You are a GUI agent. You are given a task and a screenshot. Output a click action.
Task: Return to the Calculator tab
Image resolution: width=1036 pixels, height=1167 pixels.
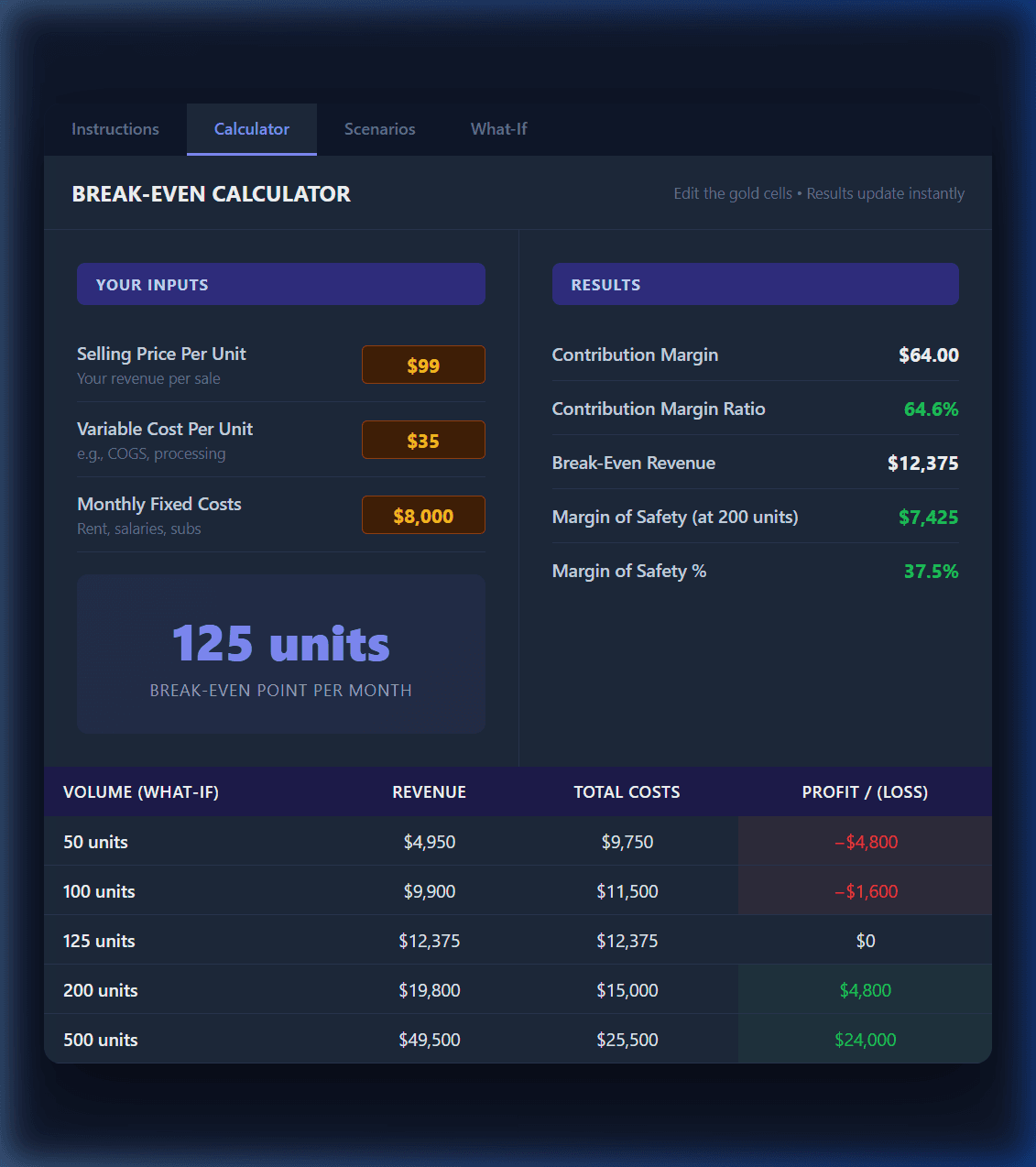tap(251, 129)
